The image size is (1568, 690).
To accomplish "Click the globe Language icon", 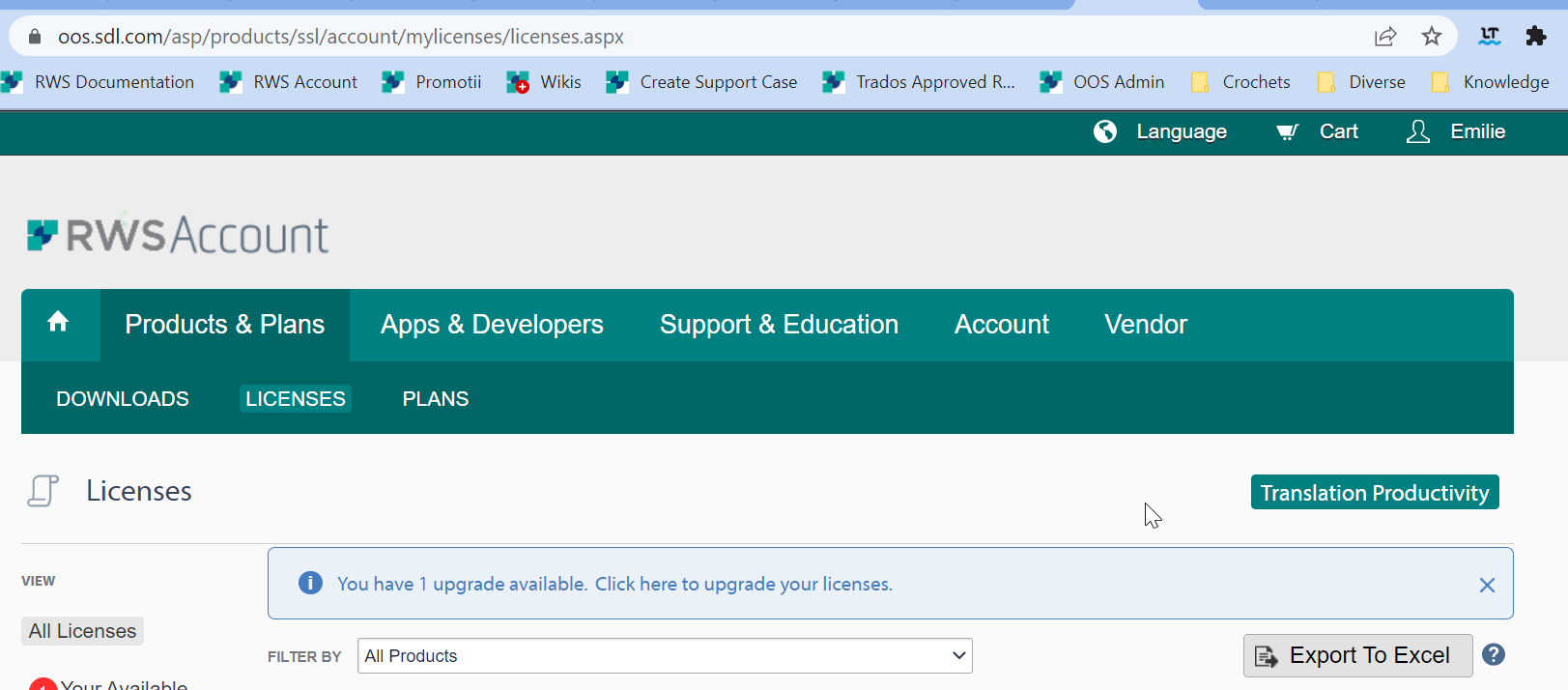I will pos(1105,131).
